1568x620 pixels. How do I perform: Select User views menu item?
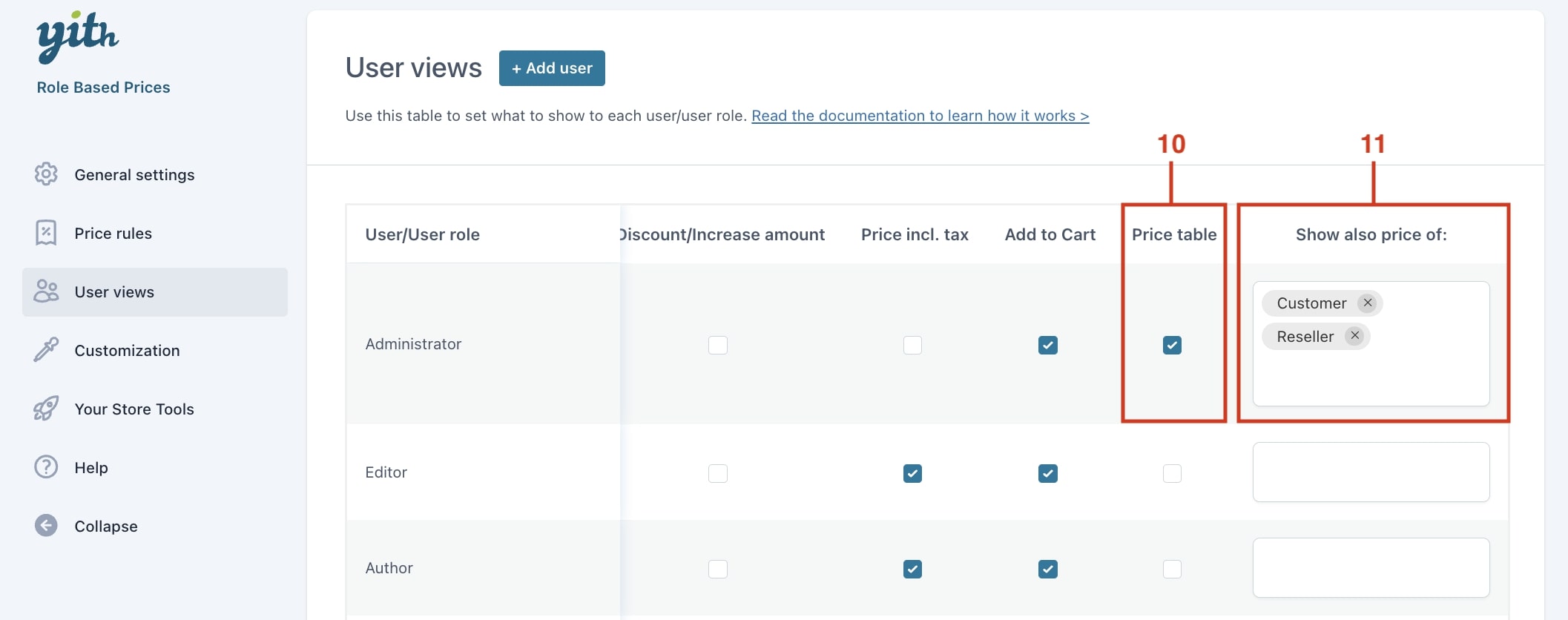pos(155,291)
